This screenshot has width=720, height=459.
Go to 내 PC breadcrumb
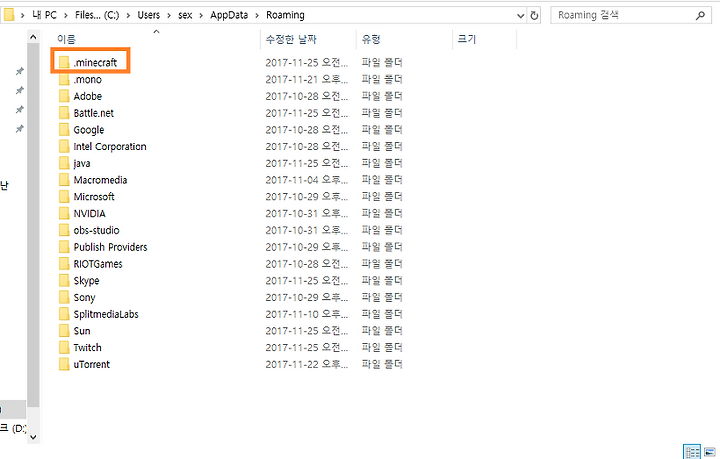[x=45, y=15]
